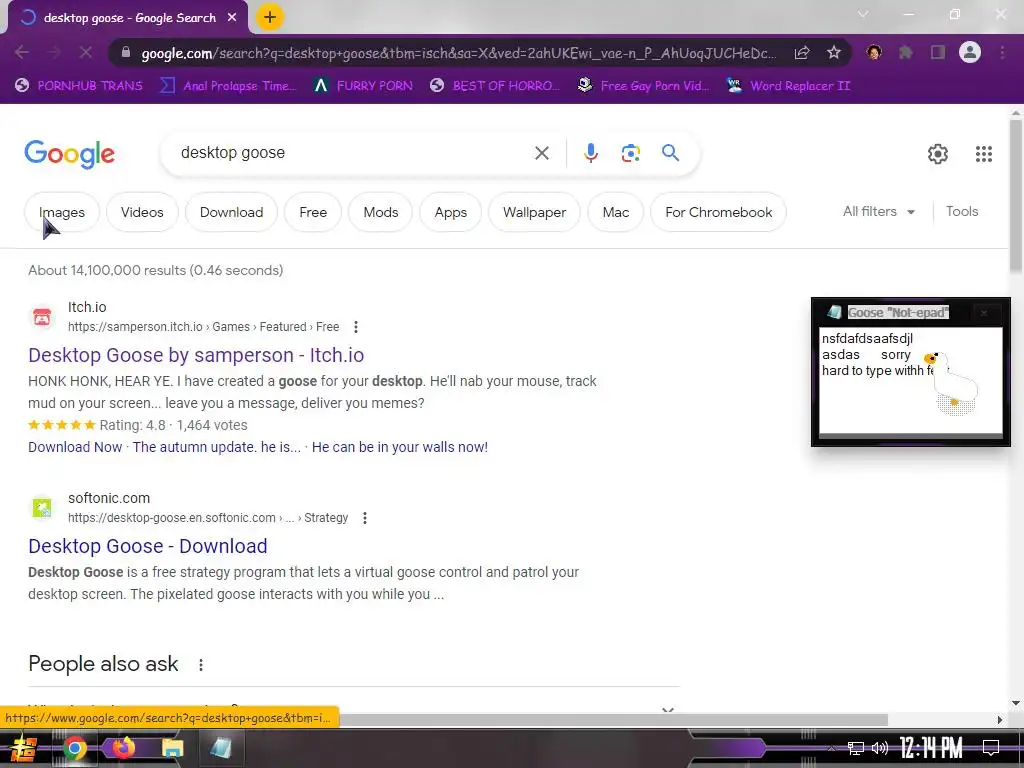Click the Goose Not-epad text area
This screenshot has height=768, width=1024.
pos(910,380)
